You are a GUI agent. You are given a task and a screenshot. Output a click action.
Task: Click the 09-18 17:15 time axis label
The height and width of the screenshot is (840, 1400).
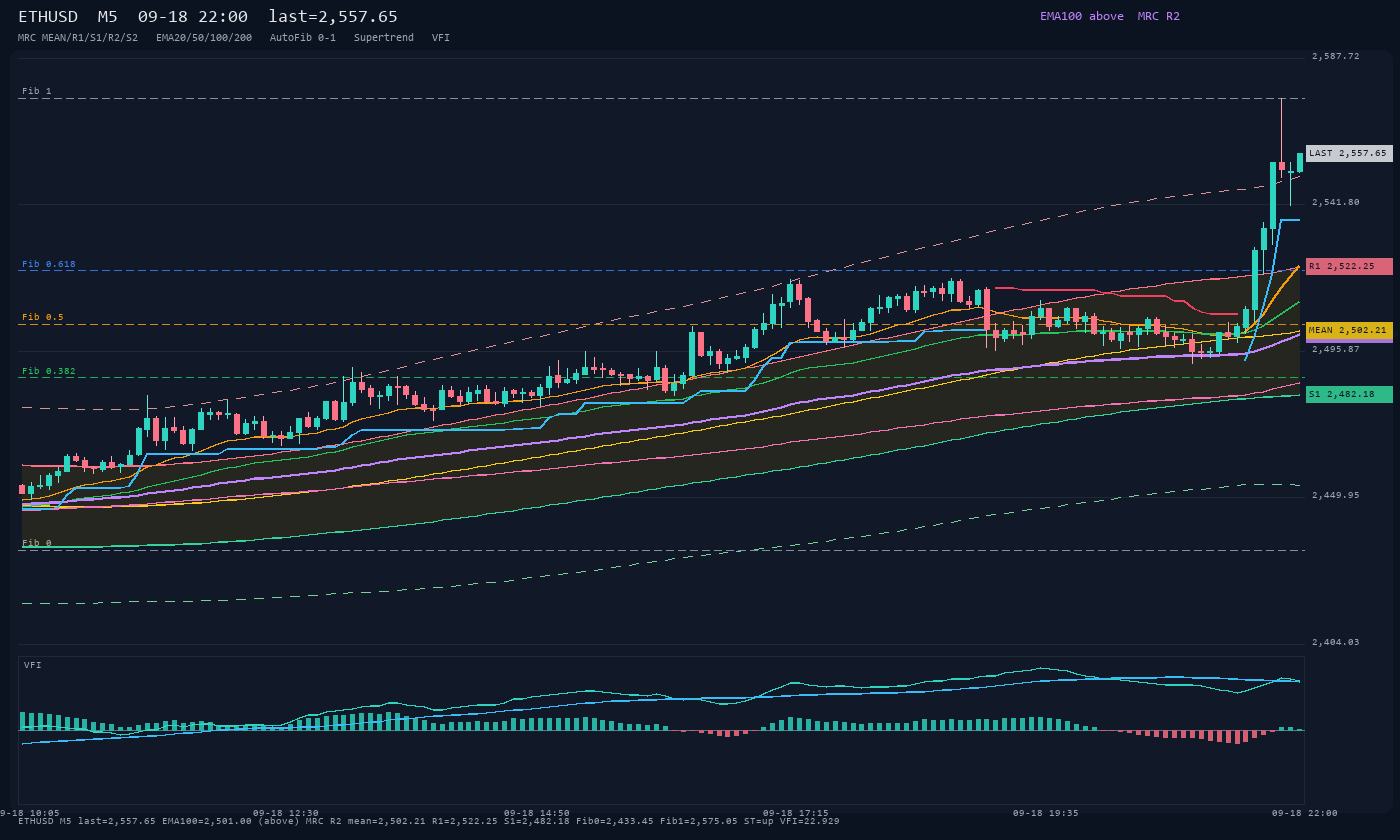point(796,813)
